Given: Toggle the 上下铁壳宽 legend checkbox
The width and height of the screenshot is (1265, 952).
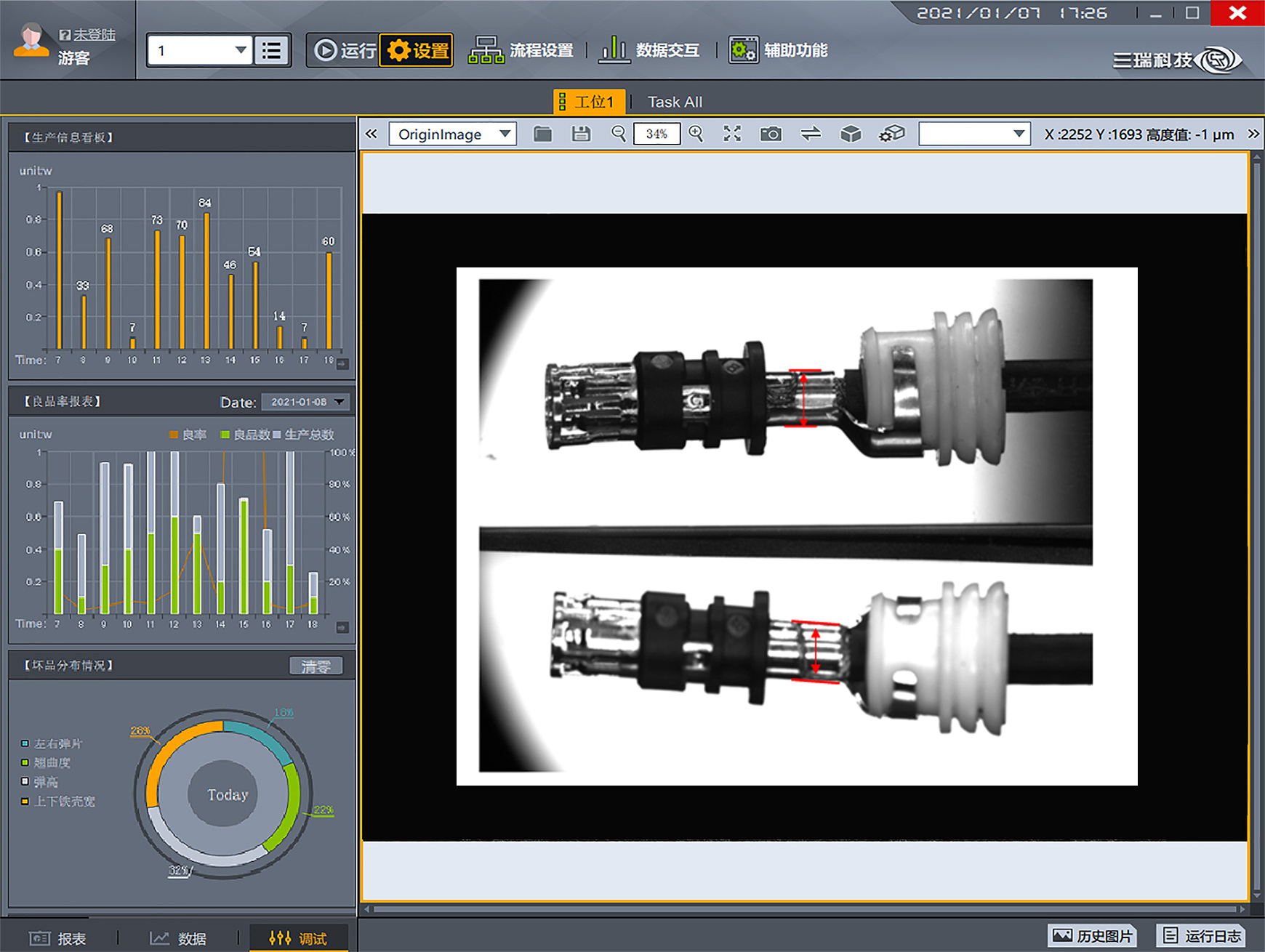Looking at the screenshot, I should pyautogui.click(x=25, y=801).
